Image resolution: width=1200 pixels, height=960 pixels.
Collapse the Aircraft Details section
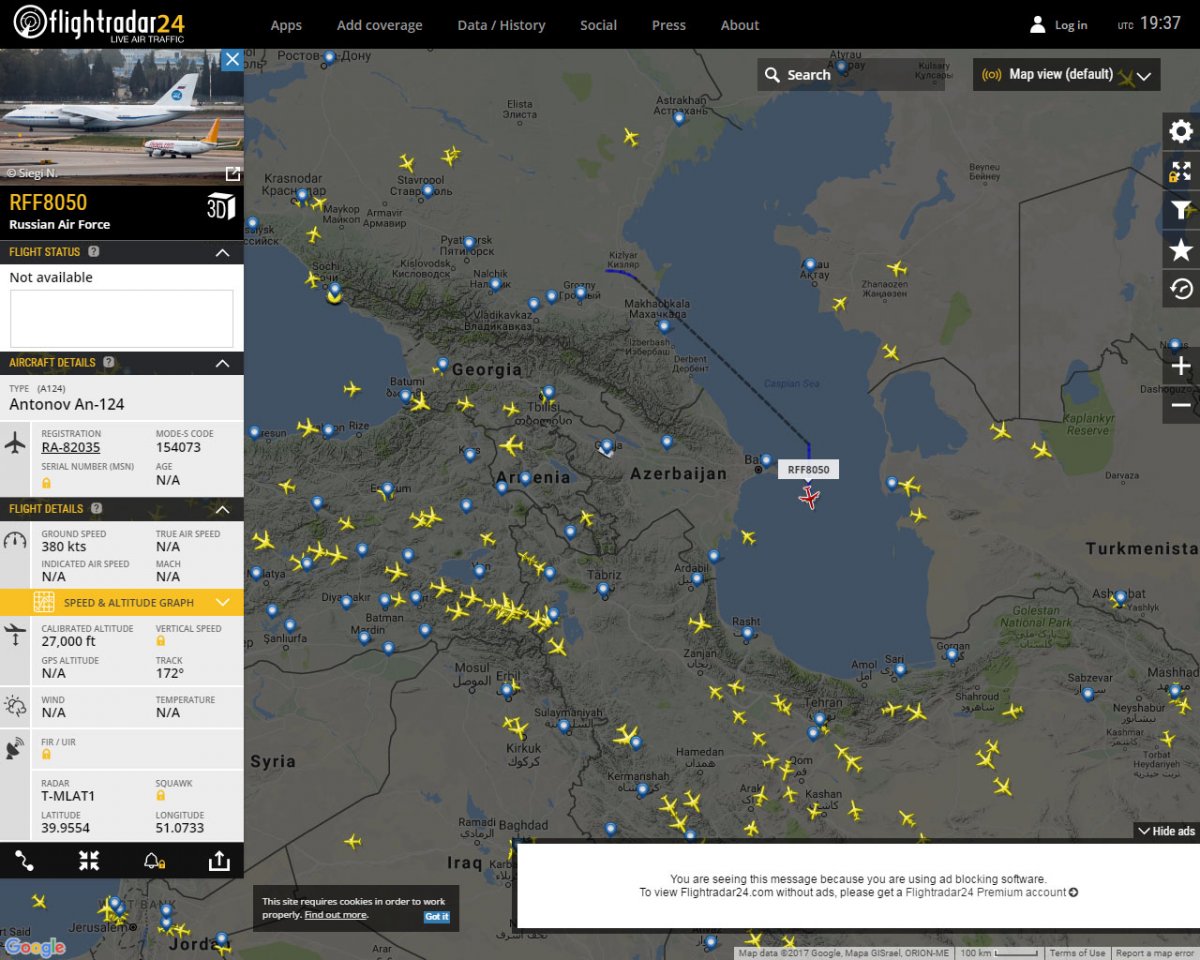pos(223,363)
